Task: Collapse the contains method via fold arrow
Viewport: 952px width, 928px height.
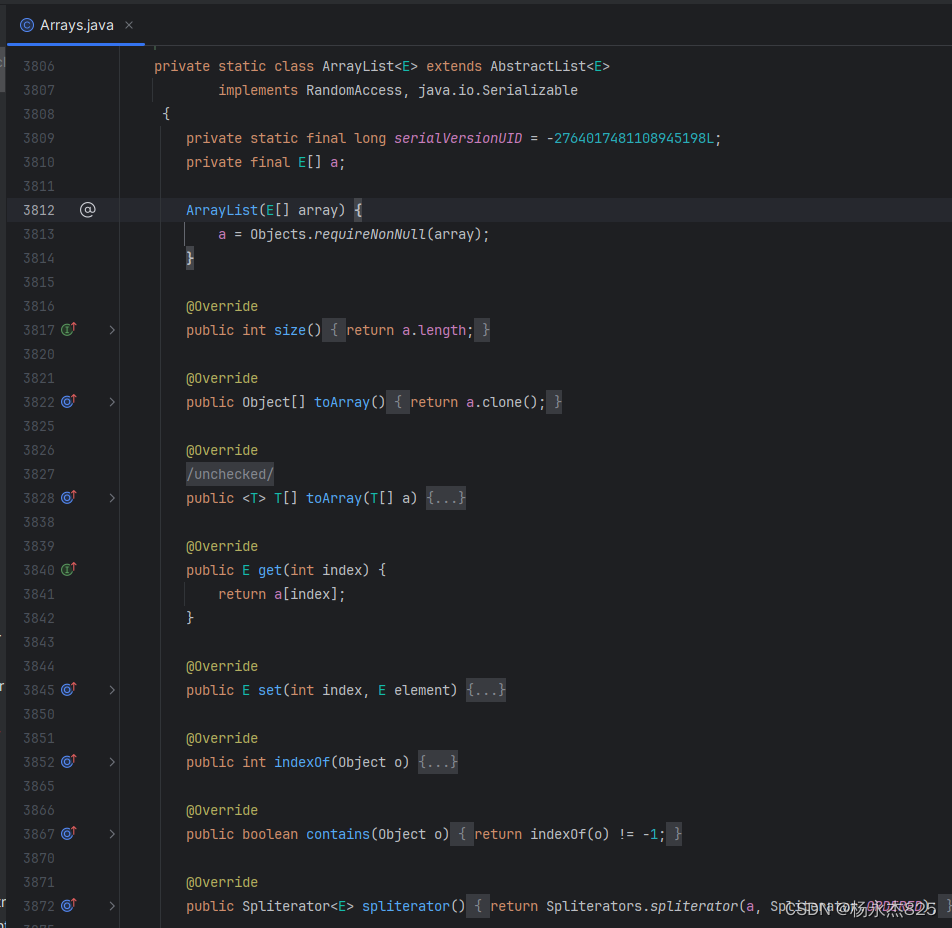Action: coord(111,834)
